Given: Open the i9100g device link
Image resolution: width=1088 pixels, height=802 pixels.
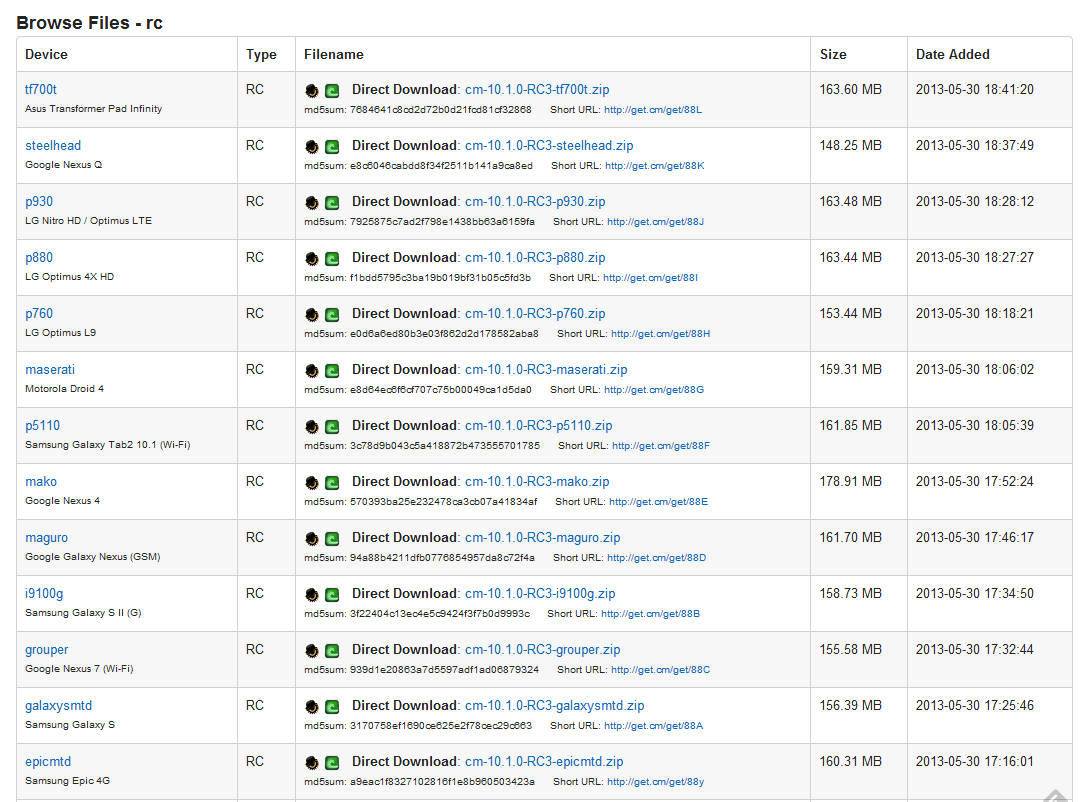Looking at the screenshot, I should pos(44,594).
